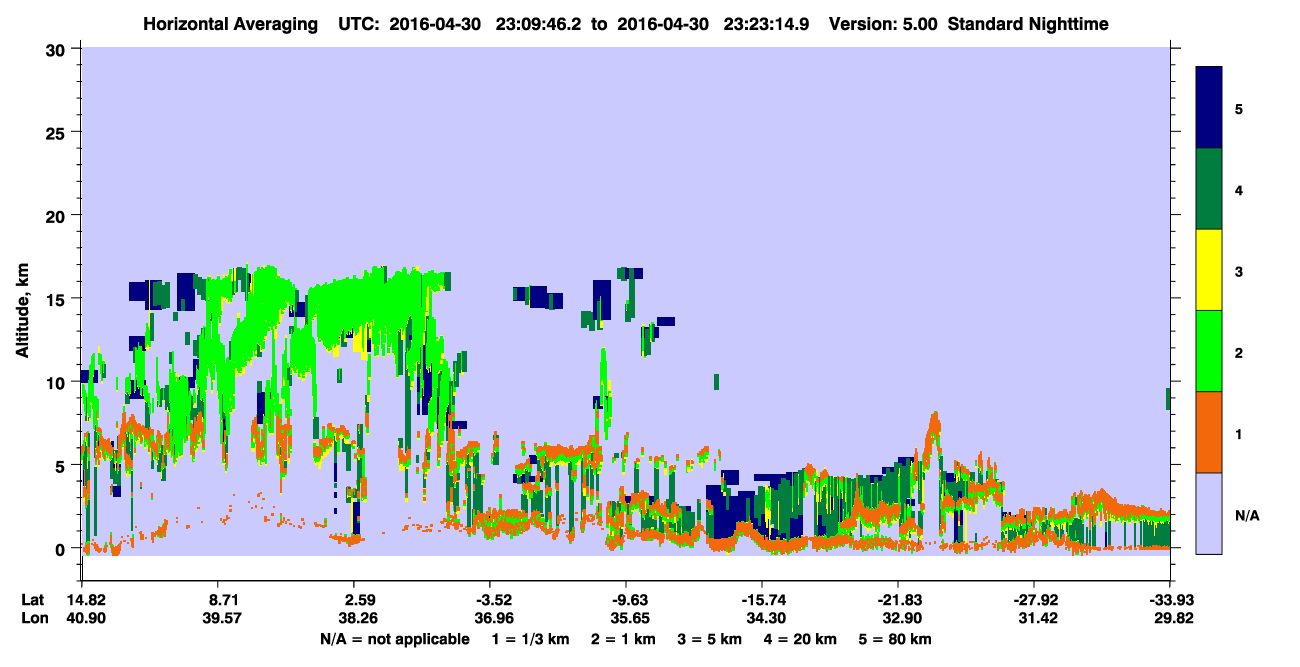Image resolution: width=1300 pixels, height=667 pixels.
Task: Click the 'Lon' row label
Action: click(x=34, y=619)
